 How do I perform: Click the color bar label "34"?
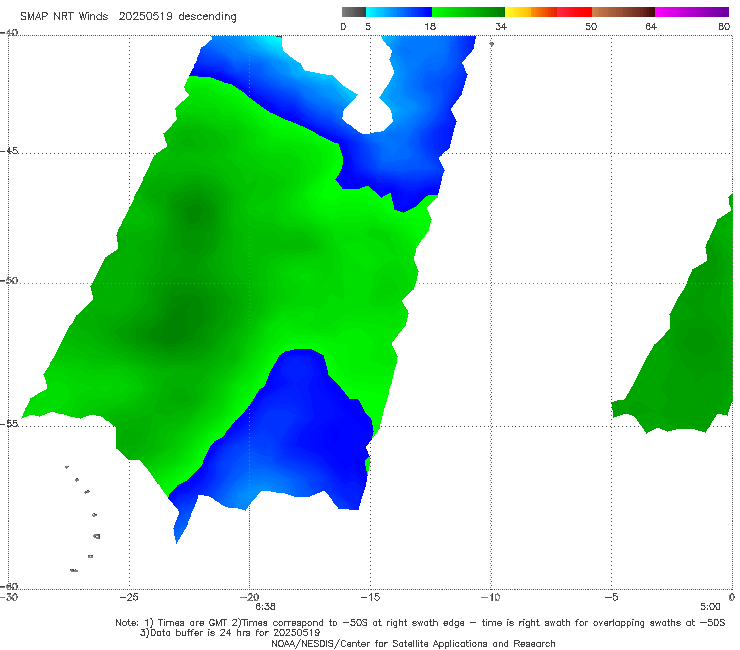tap(501, 26)
